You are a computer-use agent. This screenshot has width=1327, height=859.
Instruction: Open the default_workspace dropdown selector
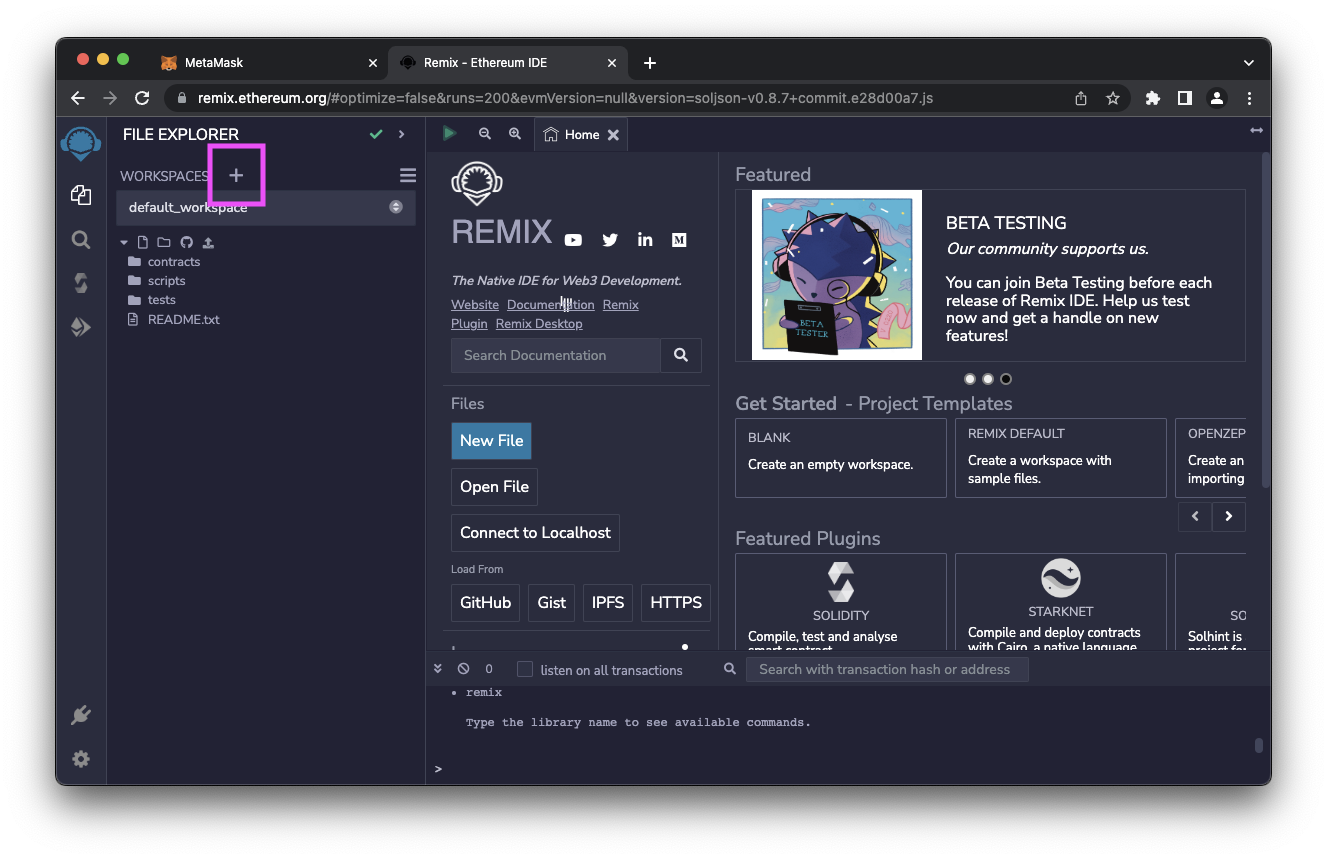[266, 207]
